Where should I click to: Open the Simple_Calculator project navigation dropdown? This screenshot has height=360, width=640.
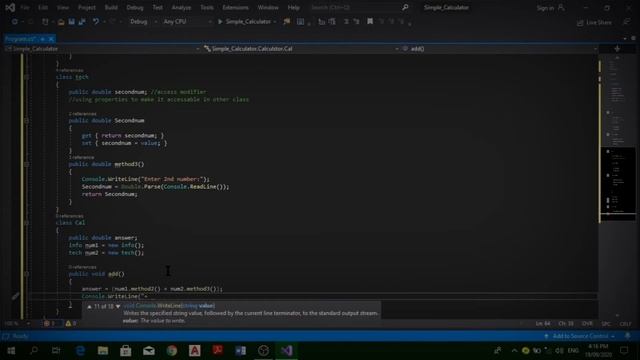coord(102,49)
